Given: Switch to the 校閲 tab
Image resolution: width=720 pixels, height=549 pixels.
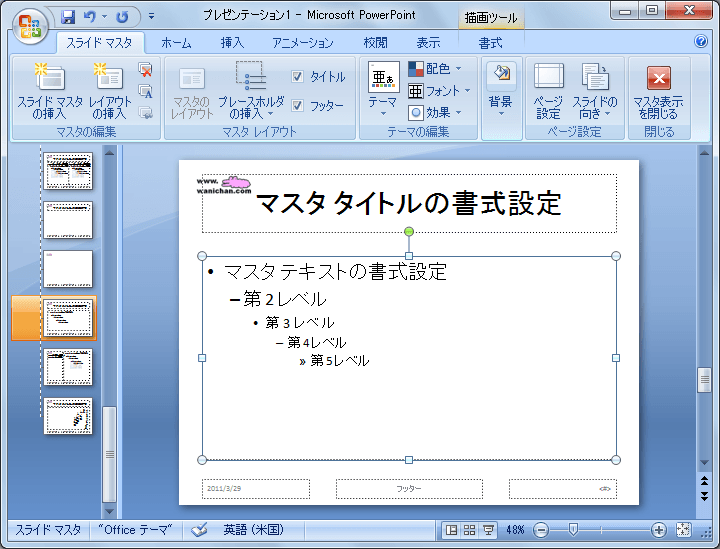Looking at the screenshot, I should pyautogui.click(x=376, y=43).
